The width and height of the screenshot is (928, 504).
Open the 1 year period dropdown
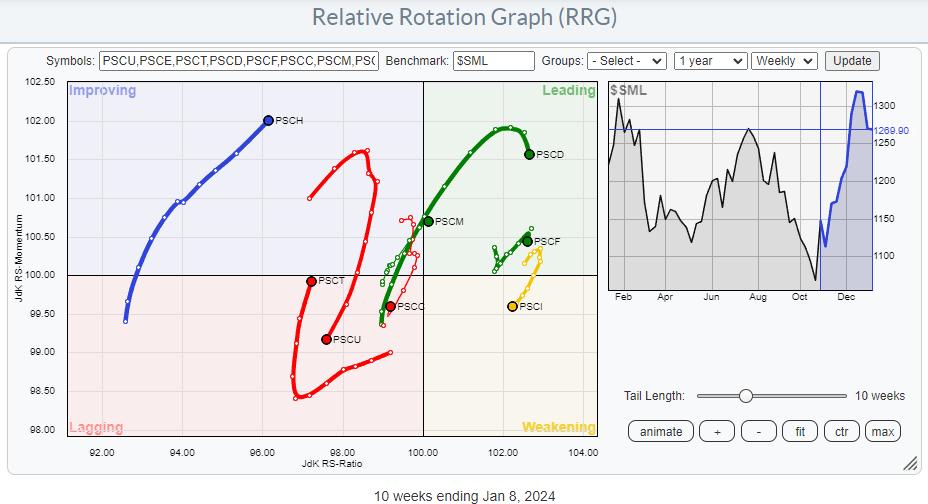710,61
